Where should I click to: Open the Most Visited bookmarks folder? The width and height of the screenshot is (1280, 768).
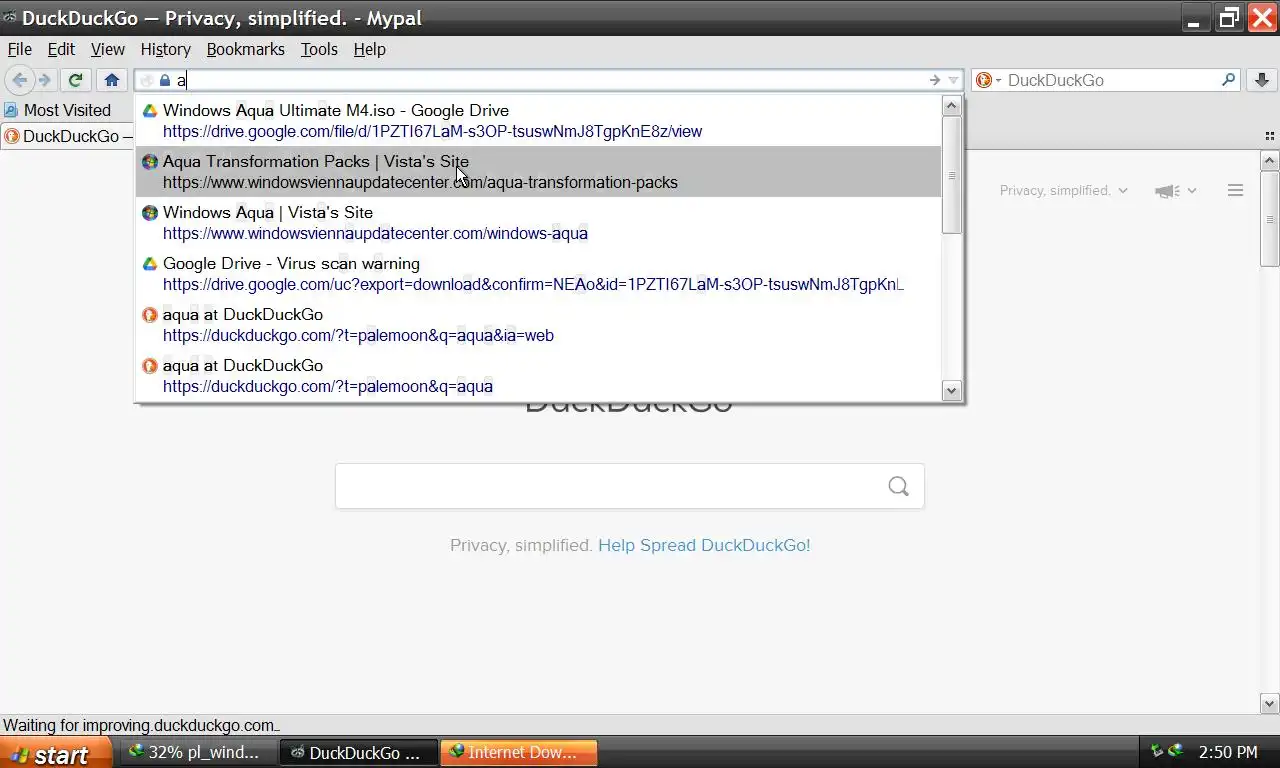(x=57, y=110)
